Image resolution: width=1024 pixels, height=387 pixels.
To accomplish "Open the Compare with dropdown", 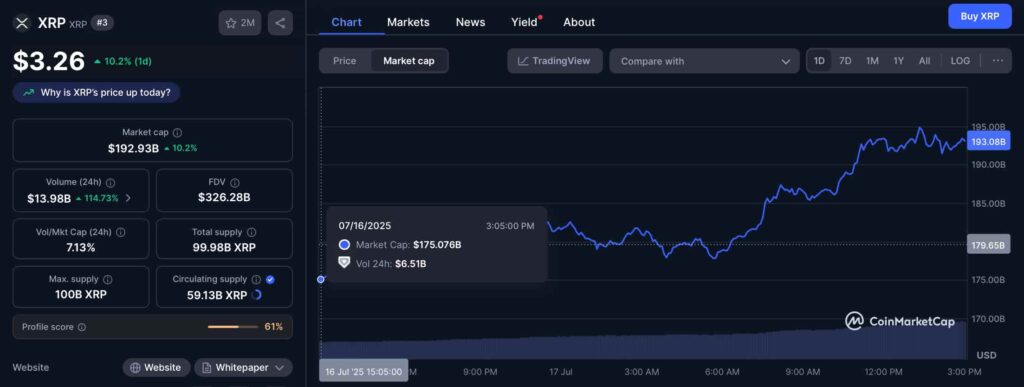I will pos(705,61).
